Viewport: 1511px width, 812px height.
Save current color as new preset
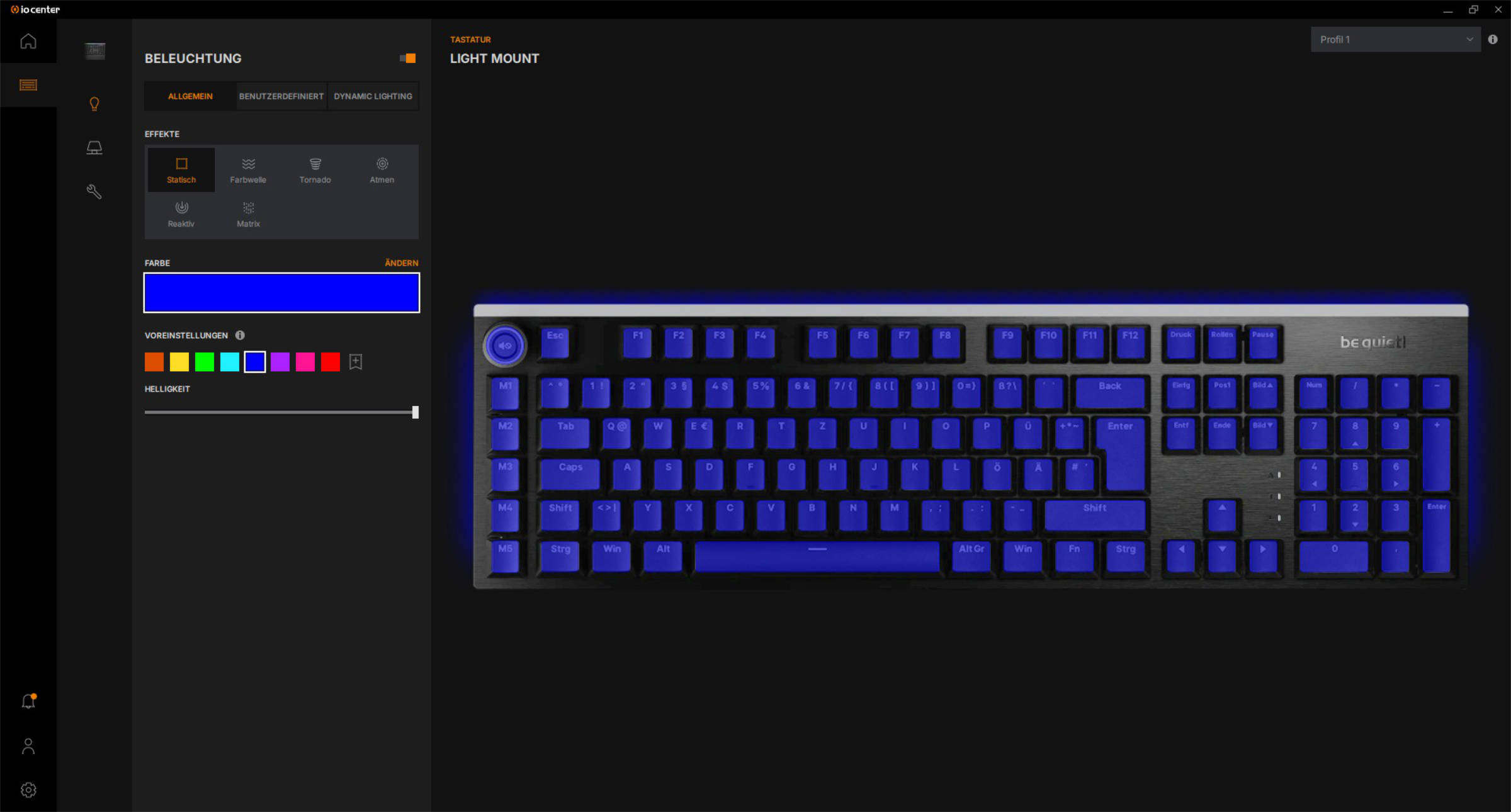click(x=356, y=362)
